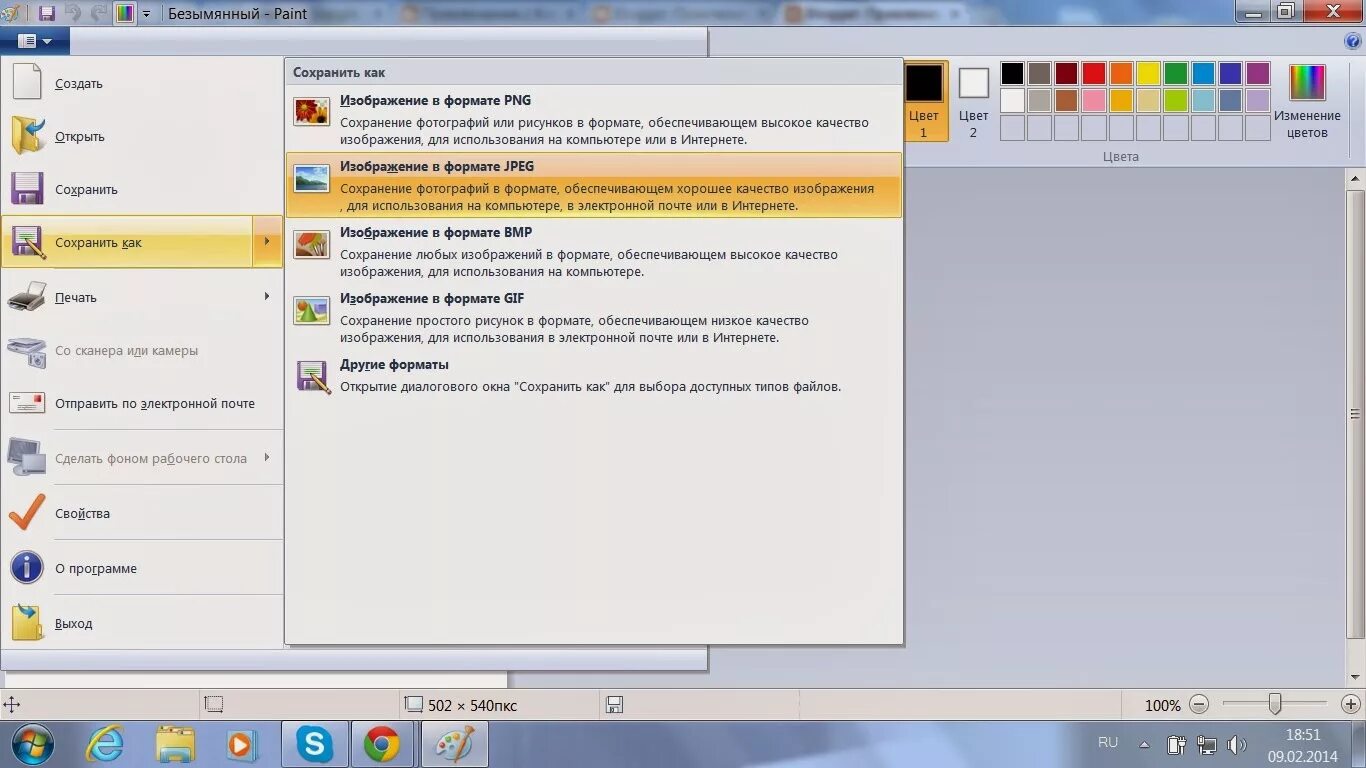
Task: Open Windows Media Player taskbar icon
Action: click(241, 744)
